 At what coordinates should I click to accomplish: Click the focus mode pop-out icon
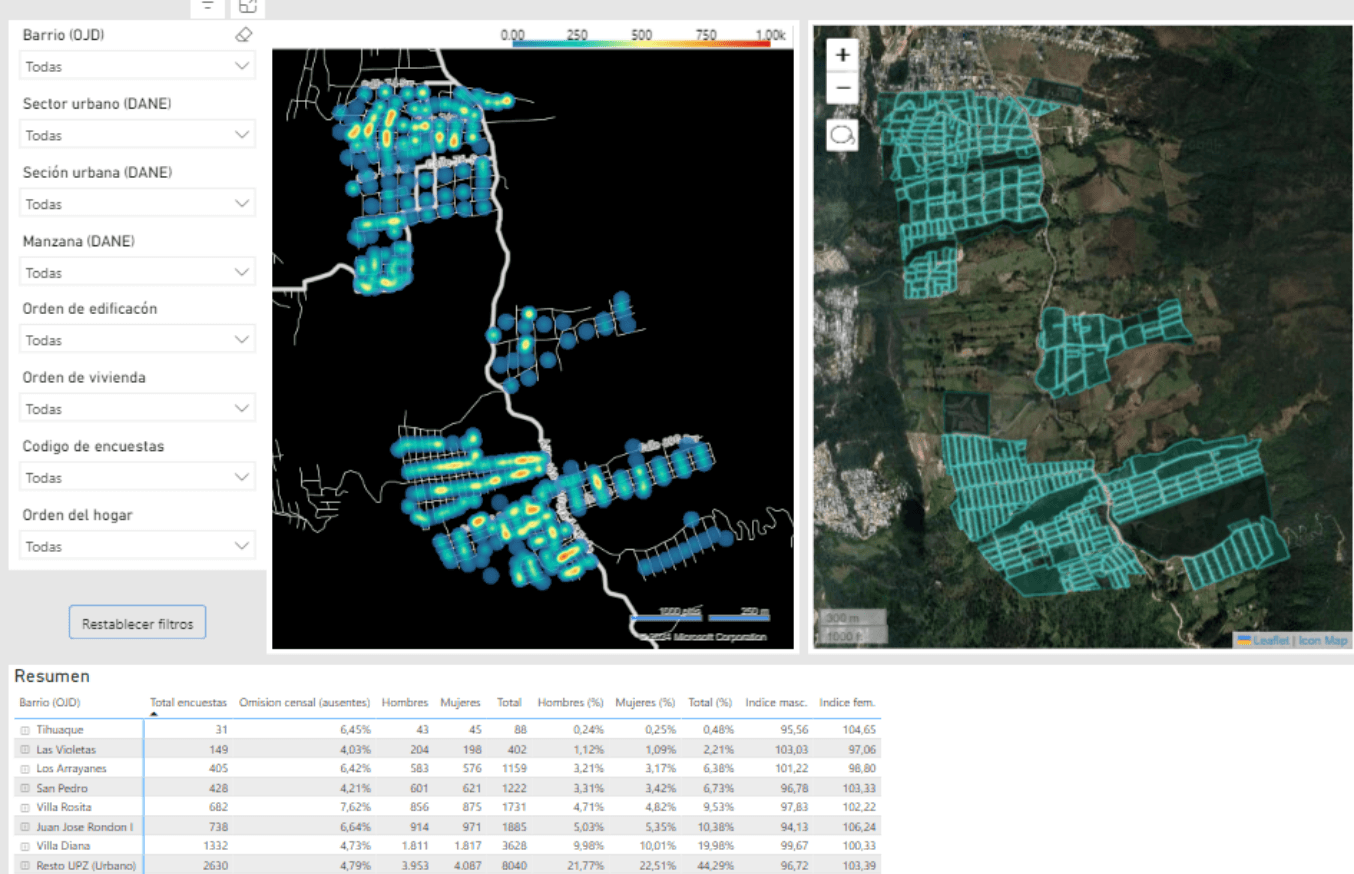pyautogui.click(x=248, y=6)
